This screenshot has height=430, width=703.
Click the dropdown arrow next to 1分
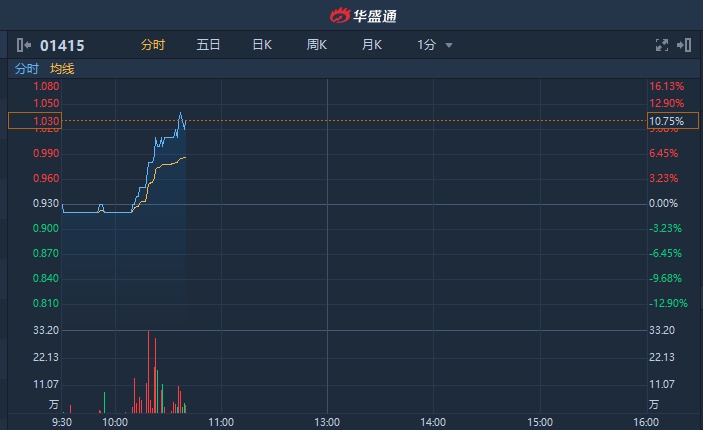coord(449,46)
